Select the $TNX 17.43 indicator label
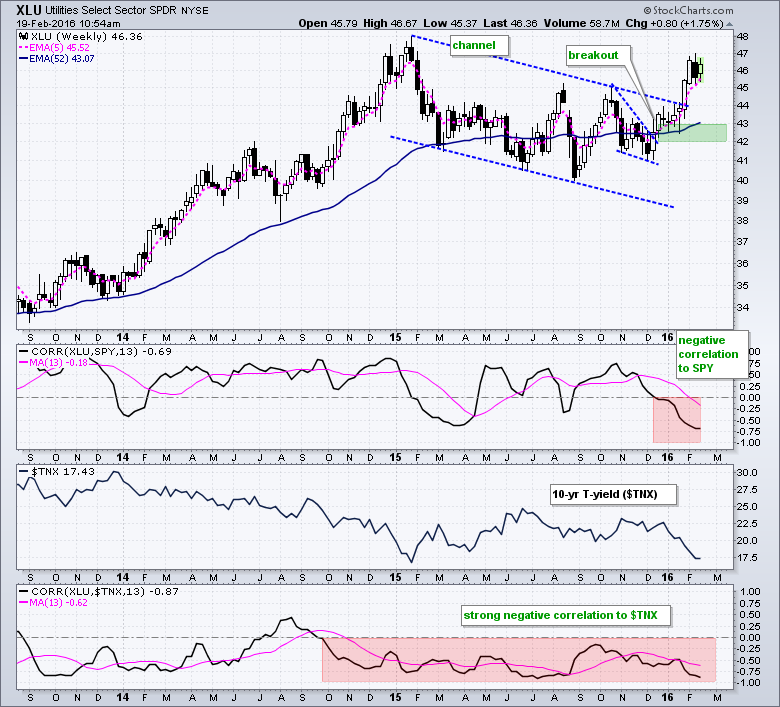Image resolution: width=780 pixels, height=707 pixels. click(54, 469)
